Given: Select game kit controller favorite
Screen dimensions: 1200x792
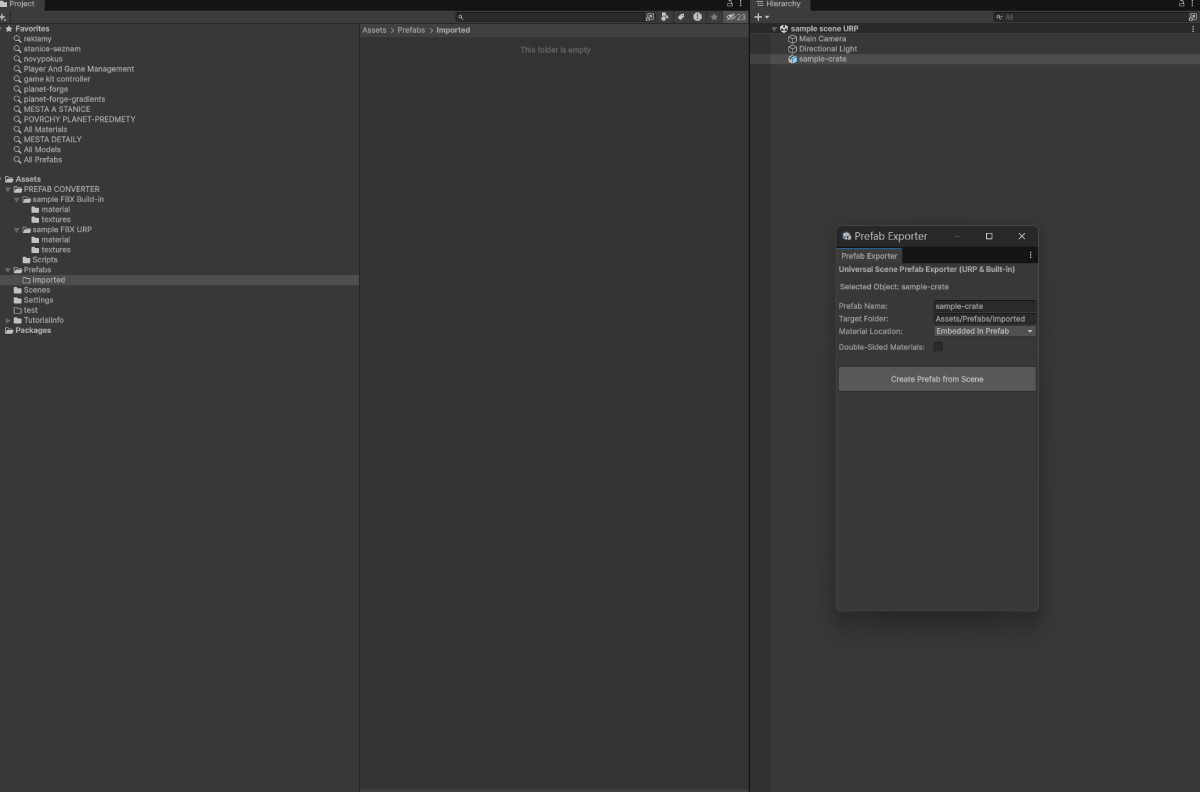Looking at the screenshot, I should [x=56, y=79].
